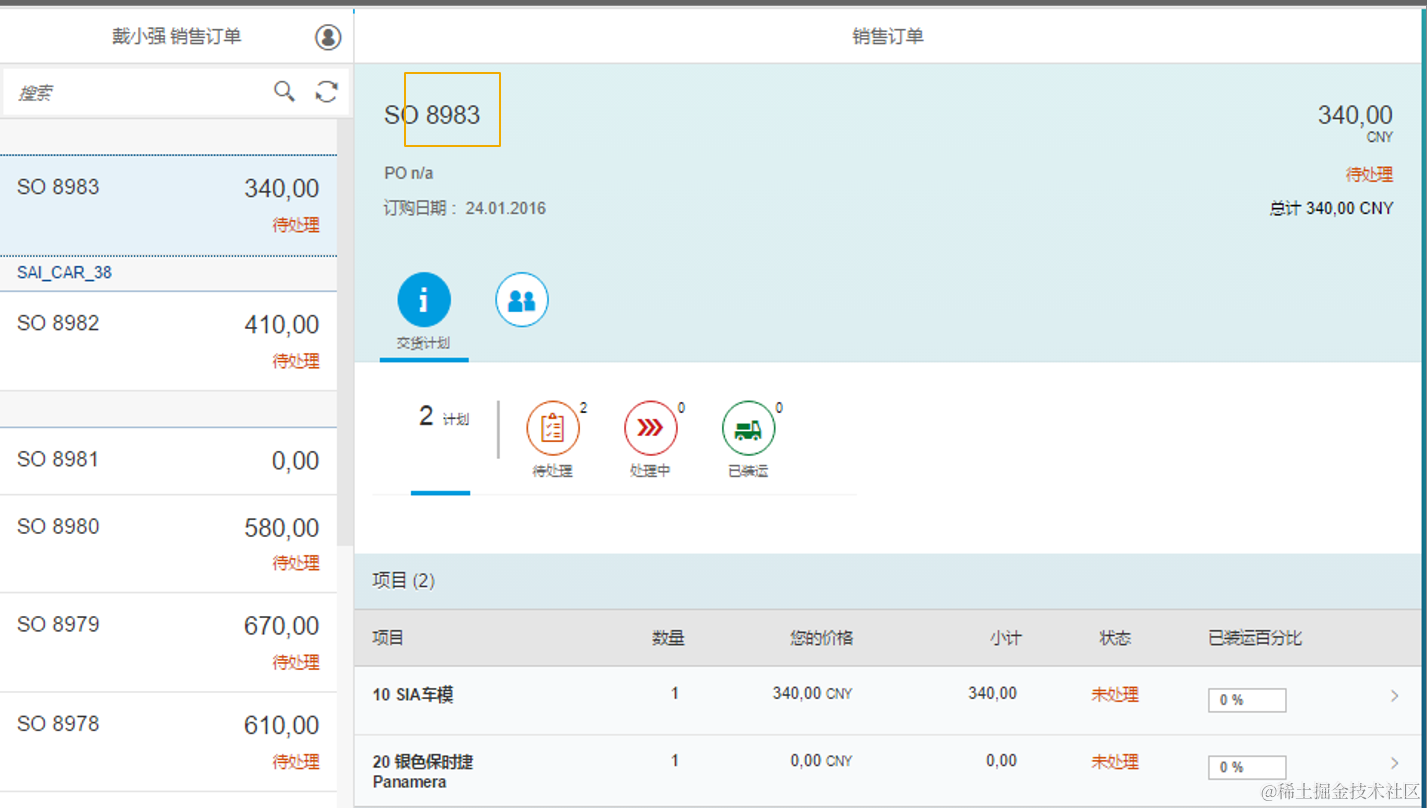Click the 您的价格 column header
The width and height of the screenshot is (1427, 808).
tap(821, 638)
